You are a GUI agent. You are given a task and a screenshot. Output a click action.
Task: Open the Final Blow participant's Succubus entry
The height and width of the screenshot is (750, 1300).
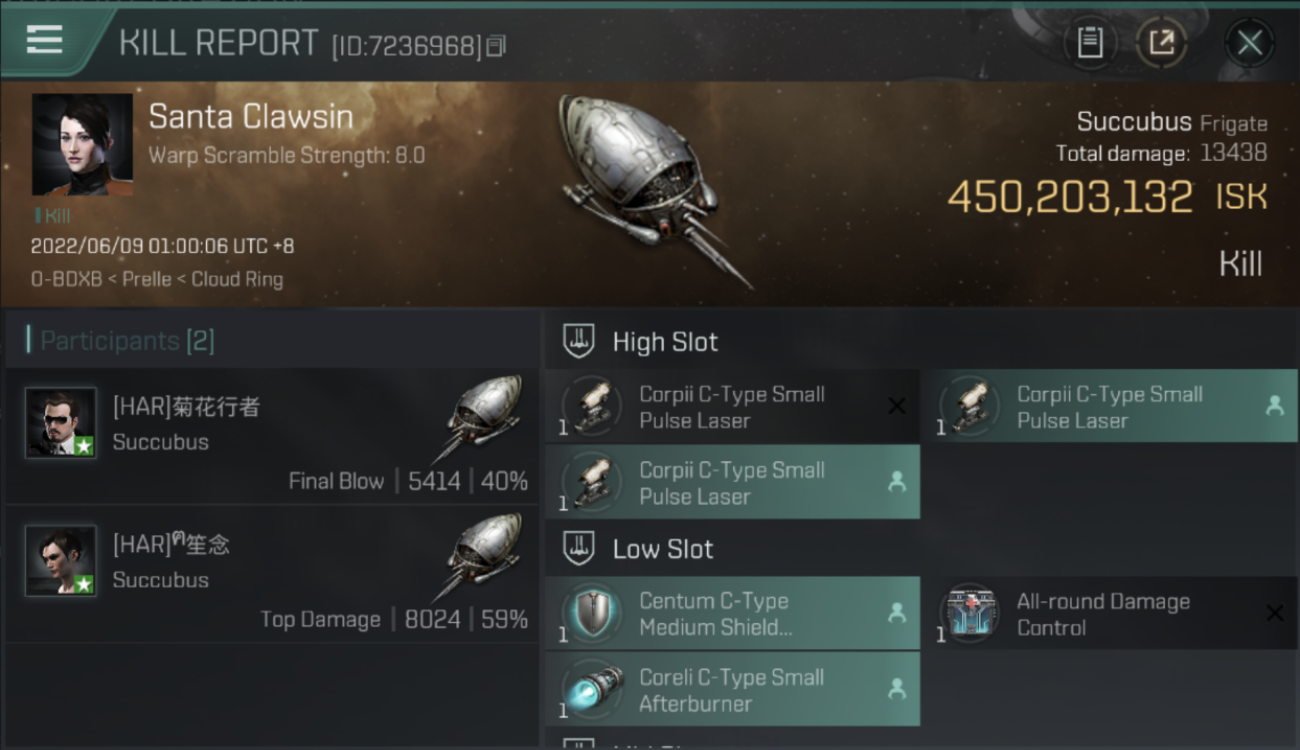point(271,436)
